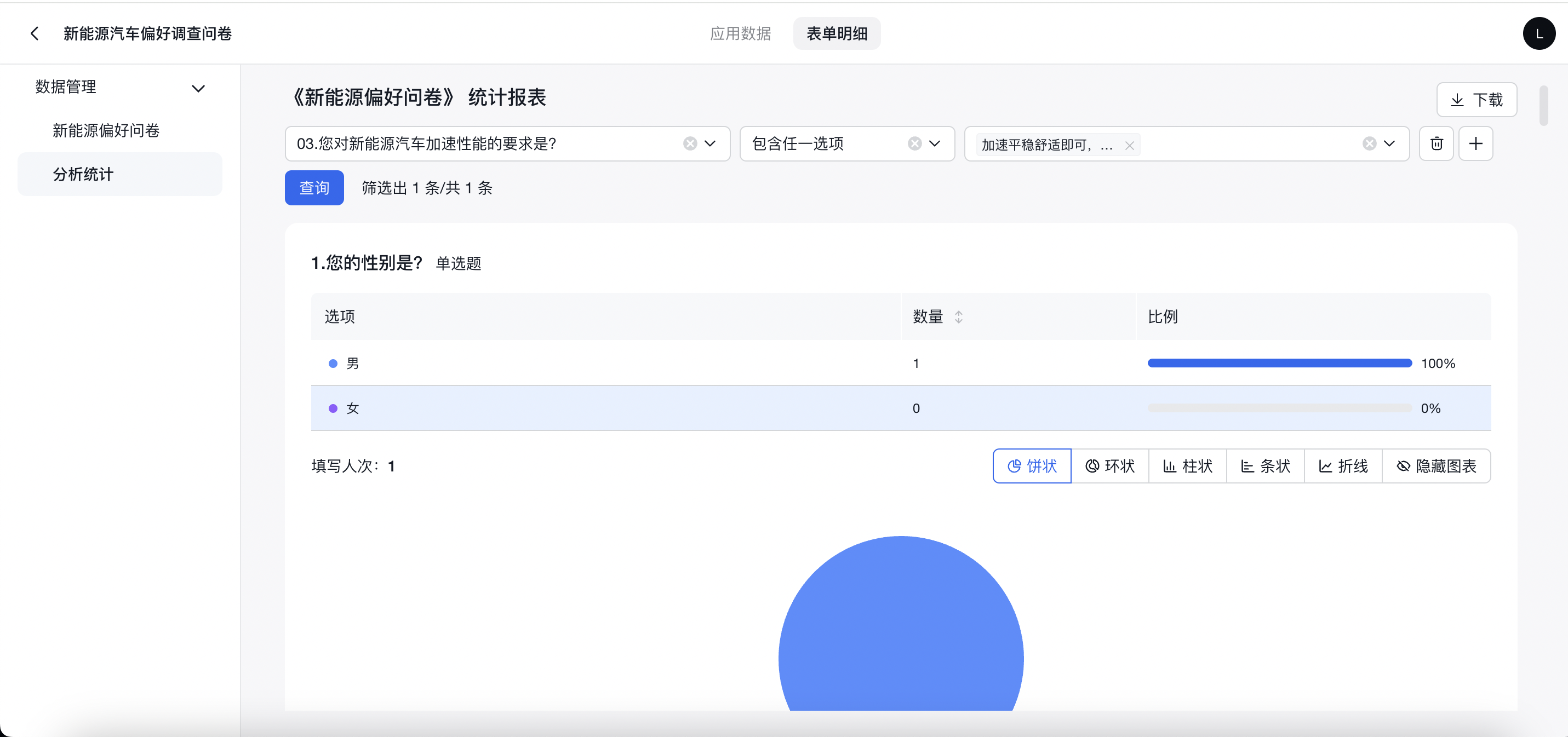This screenshot has width=1568, height=737.
Task: Clear the question 03 filter selection
Action: point(690,143)
